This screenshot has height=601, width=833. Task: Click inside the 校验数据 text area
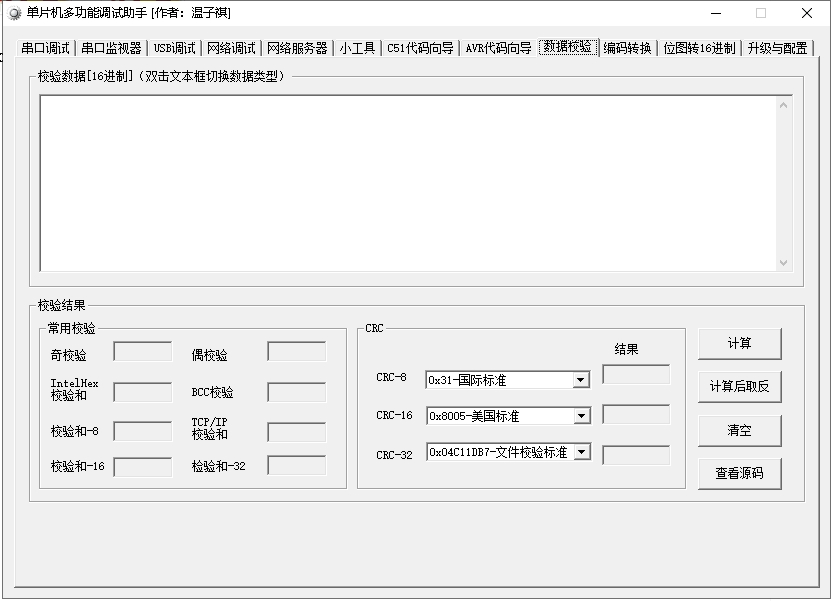[x=408, y=183]
